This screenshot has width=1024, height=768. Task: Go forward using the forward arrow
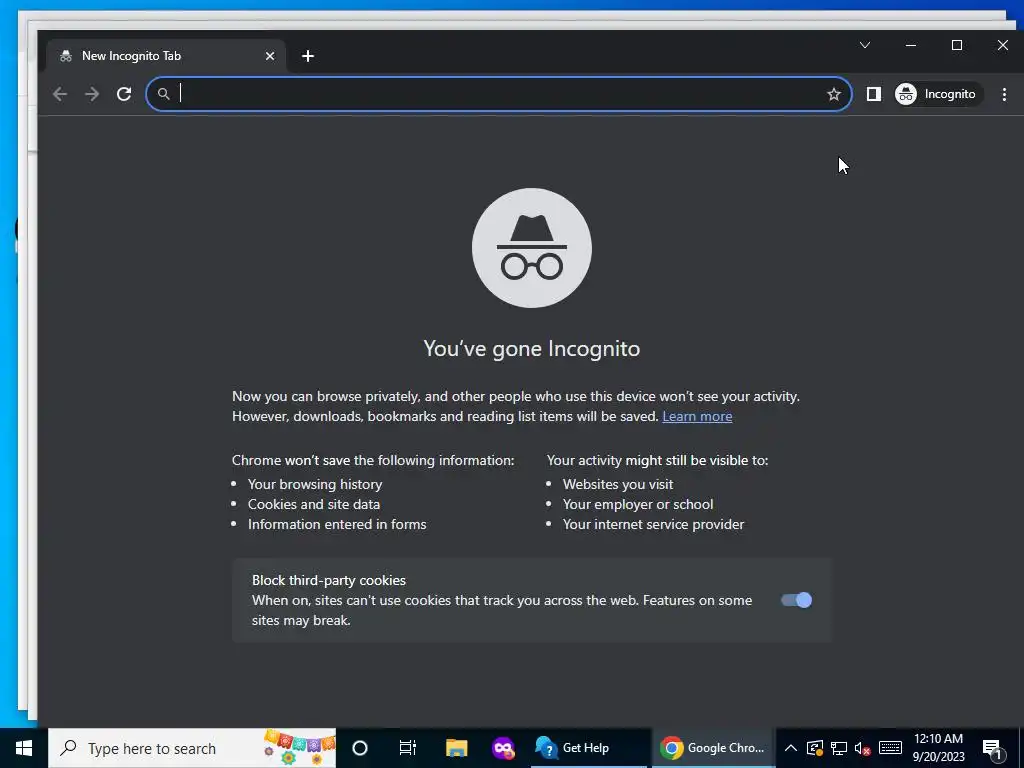click(x=92, y=94)
